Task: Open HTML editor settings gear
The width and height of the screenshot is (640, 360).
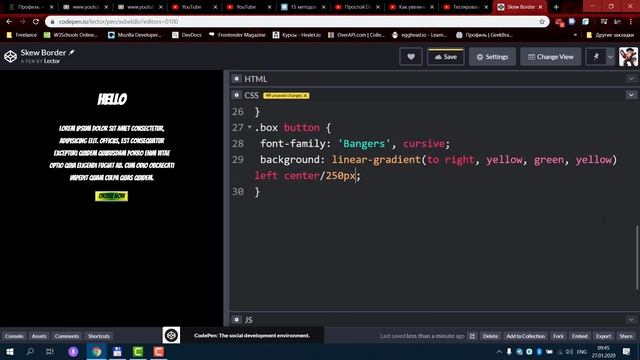Action: point(236,79)
